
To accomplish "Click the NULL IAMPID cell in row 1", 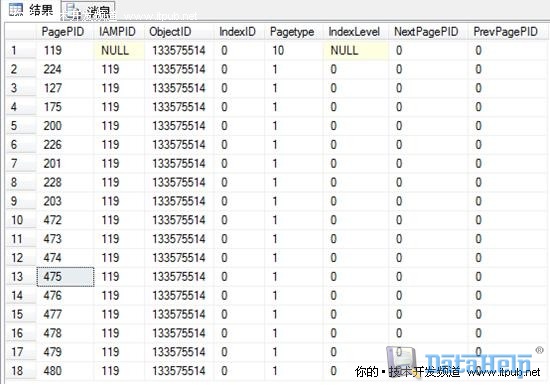I will (119, 50).
